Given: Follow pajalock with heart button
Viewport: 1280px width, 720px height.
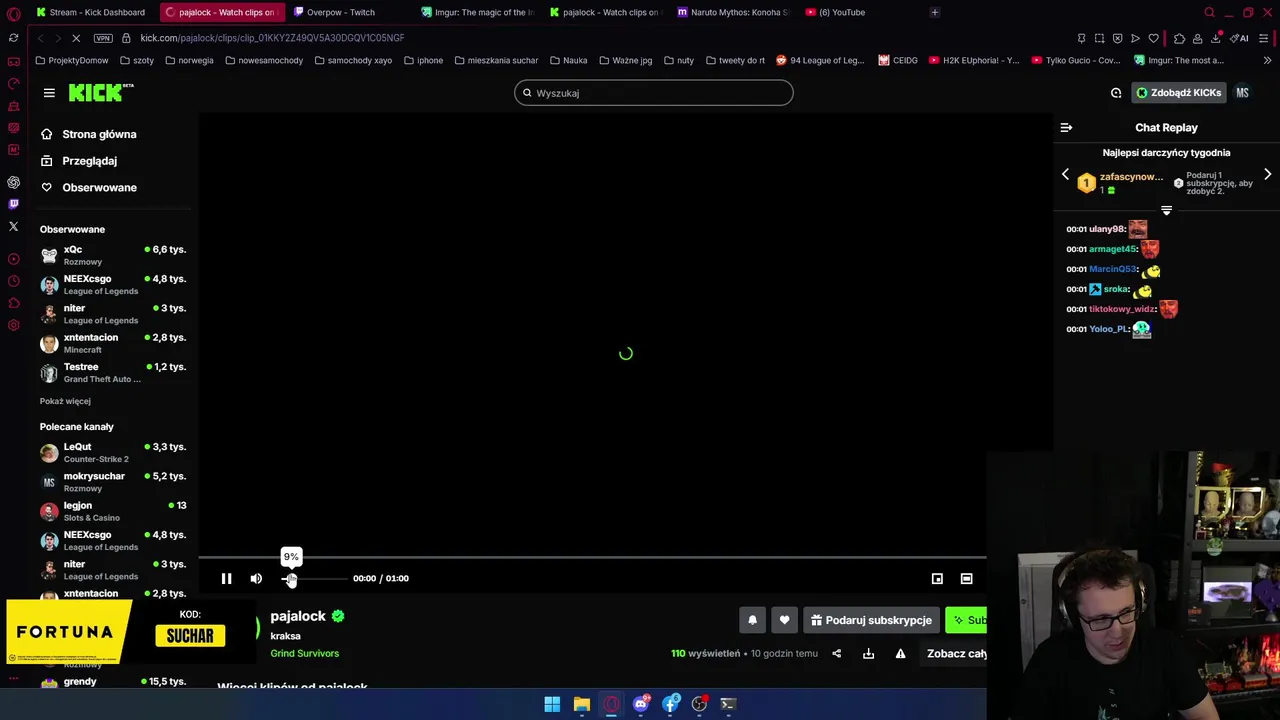Looking at the screenshot, I should 784,620.
